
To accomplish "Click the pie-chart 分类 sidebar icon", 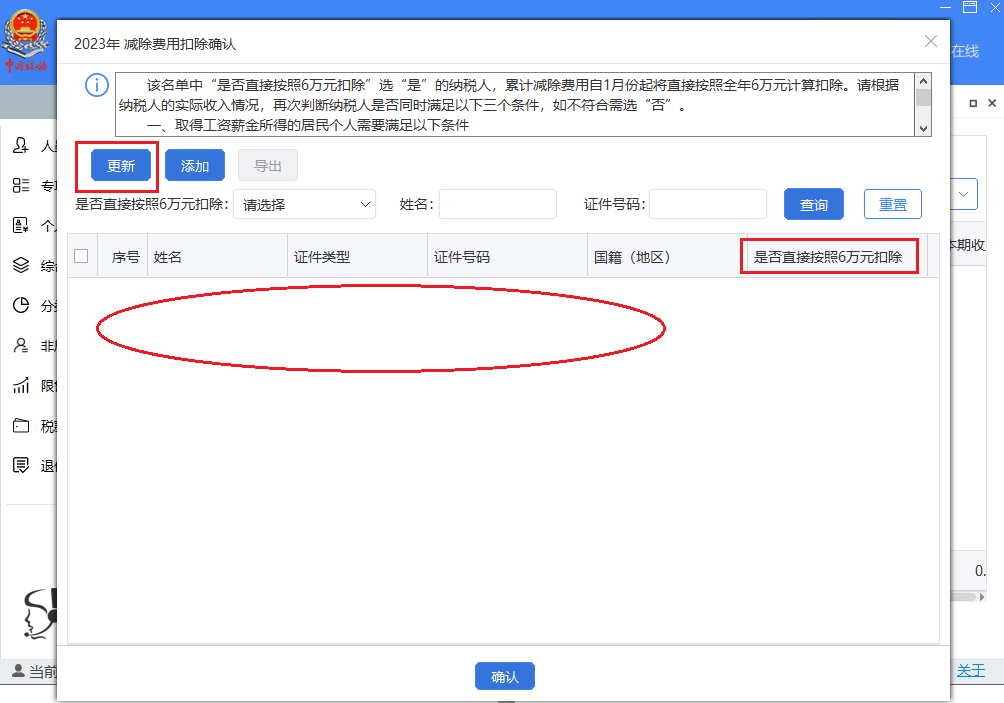I will pos(20,305).
